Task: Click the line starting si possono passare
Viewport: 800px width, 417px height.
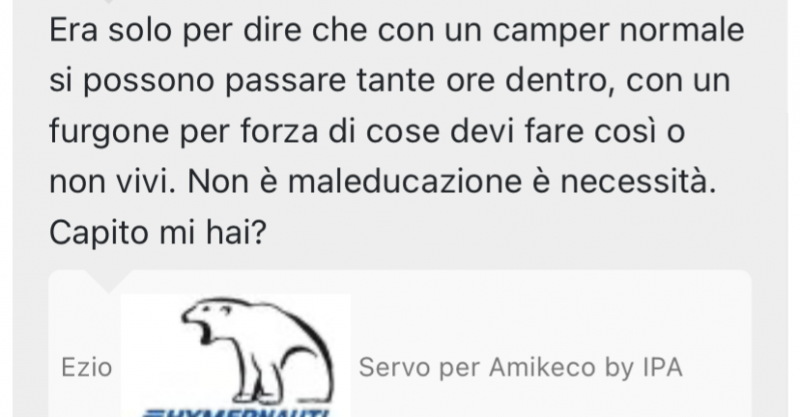Action: tap(390, 81)
